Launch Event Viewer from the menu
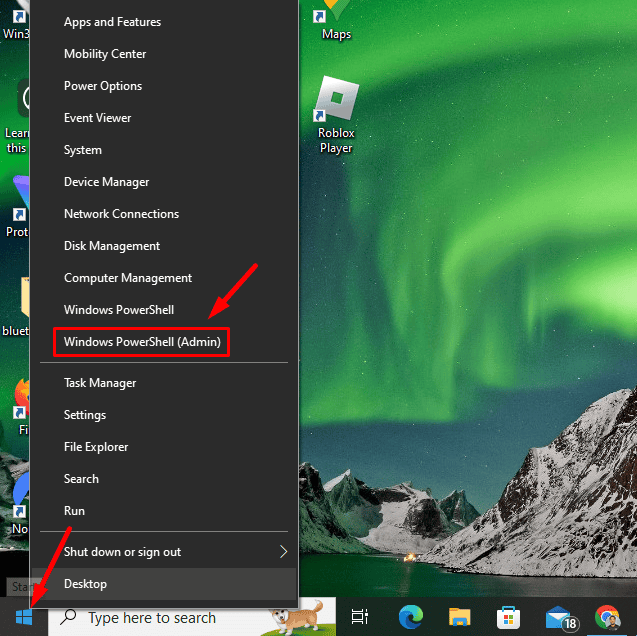This screenshot has width=637, height=636. (164, 118)
